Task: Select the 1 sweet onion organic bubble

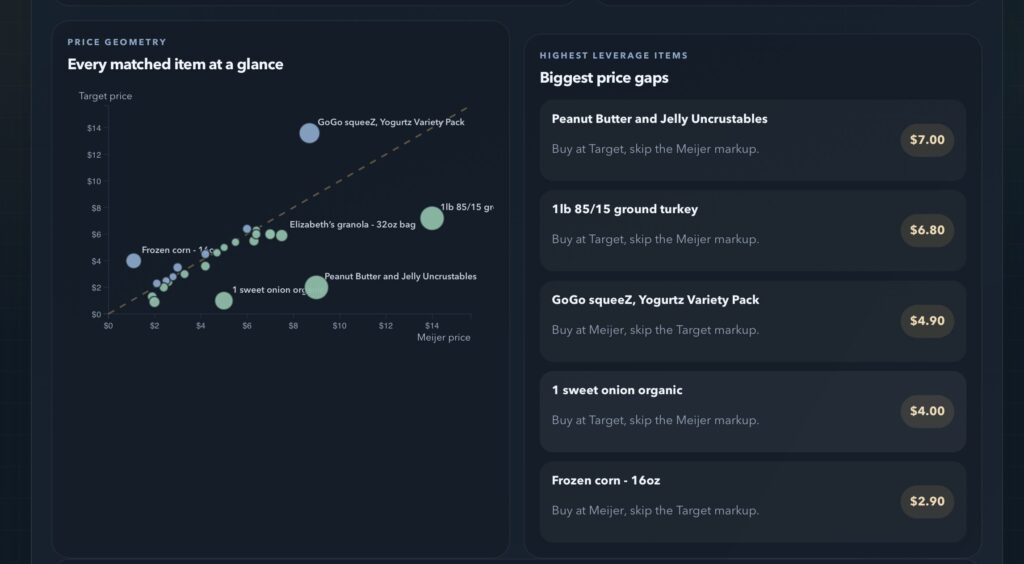Action: coord(224,300)
